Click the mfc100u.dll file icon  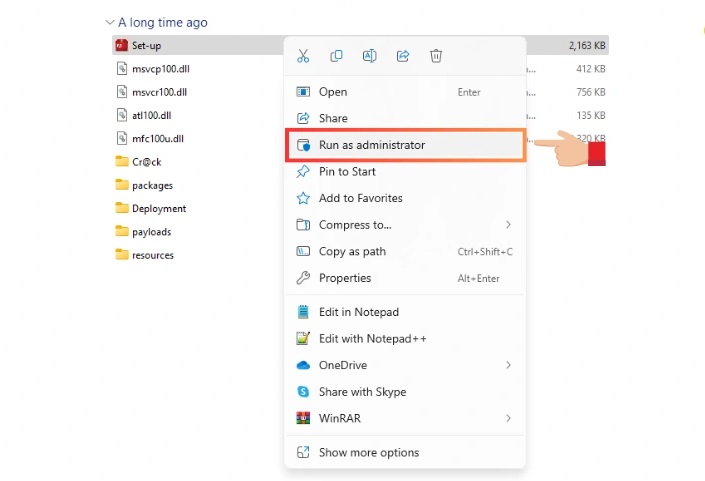pyautogui.click(x=122, y=138)
